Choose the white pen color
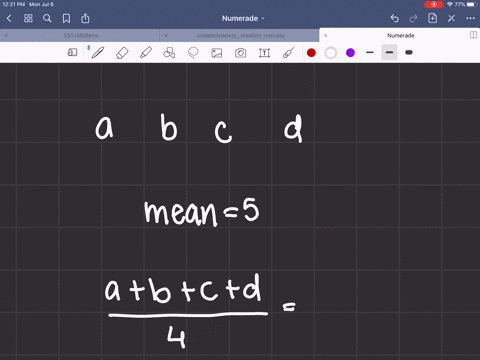Viewport: 480px width, 360px height. (331, 53)
